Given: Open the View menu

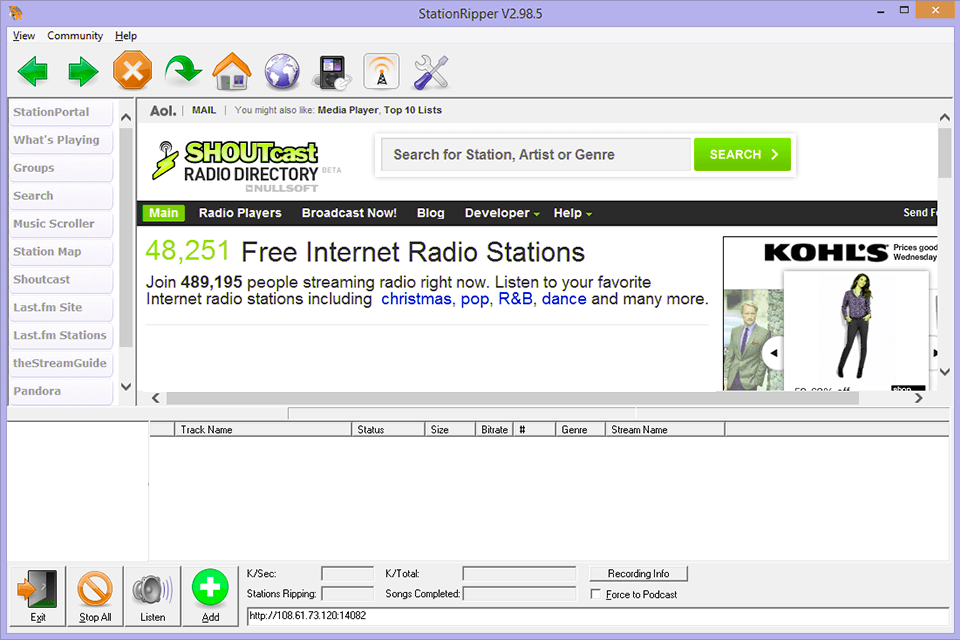Looking at the screenshot, I should [x=24, y=36].
